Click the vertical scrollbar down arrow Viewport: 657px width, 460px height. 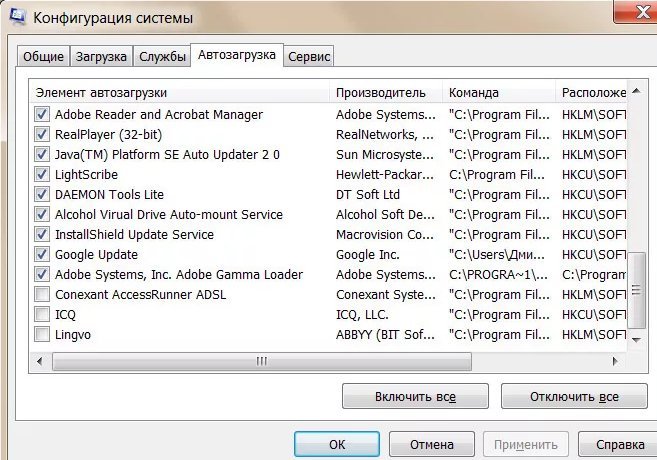(x=636, y=340)
